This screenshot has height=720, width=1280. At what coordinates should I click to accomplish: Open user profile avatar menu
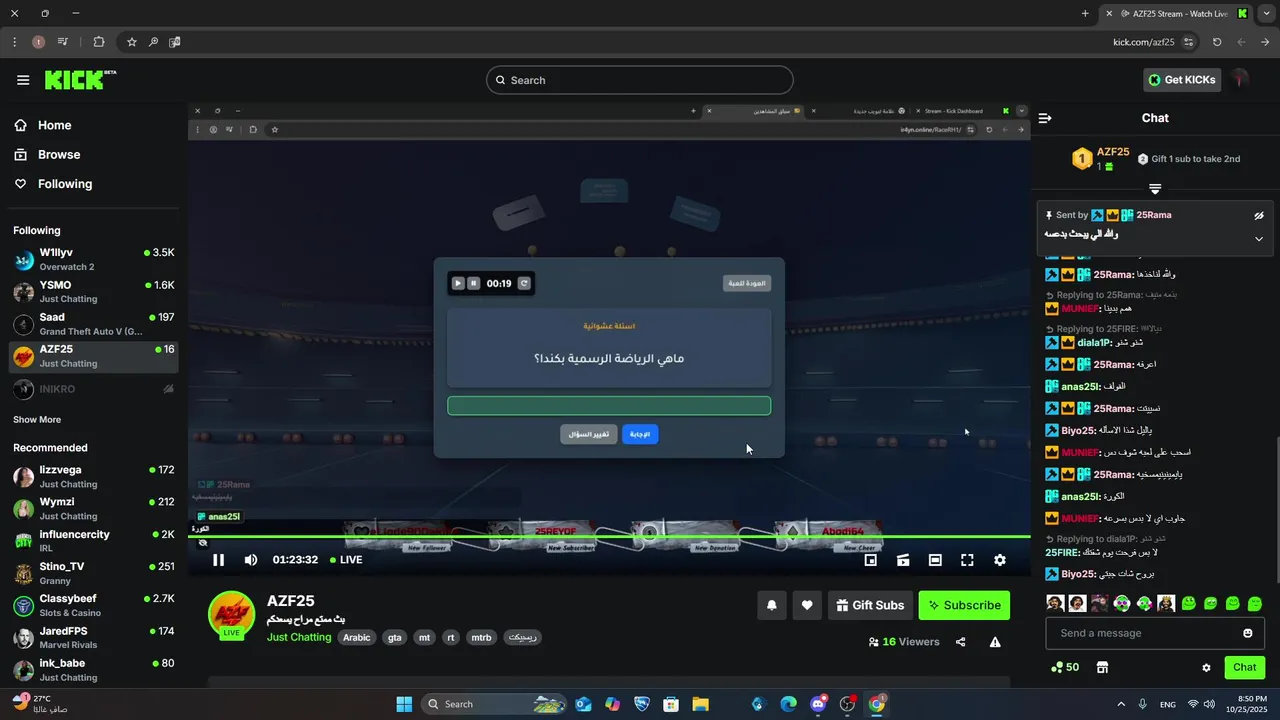tap(1241, 79)
